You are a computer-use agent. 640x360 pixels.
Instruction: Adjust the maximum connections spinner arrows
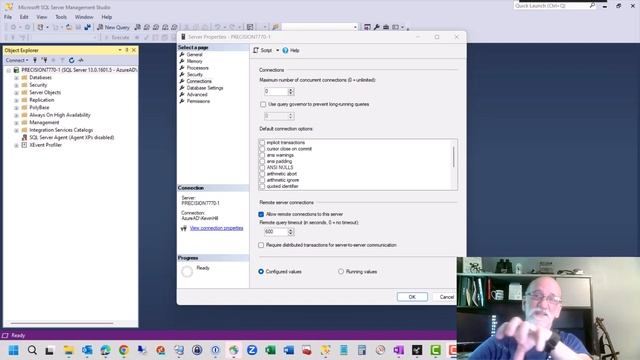click(291, 91)
